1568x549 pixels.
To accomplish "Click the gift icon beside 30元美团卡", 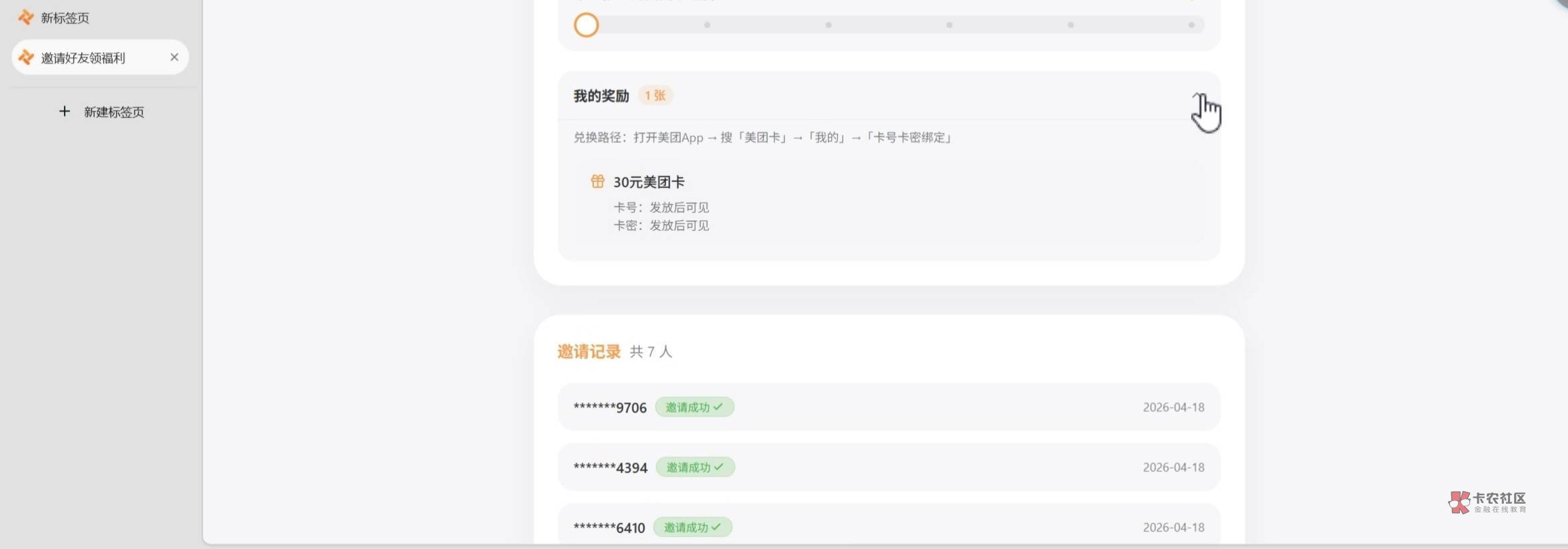I will [x=597, y=181].
